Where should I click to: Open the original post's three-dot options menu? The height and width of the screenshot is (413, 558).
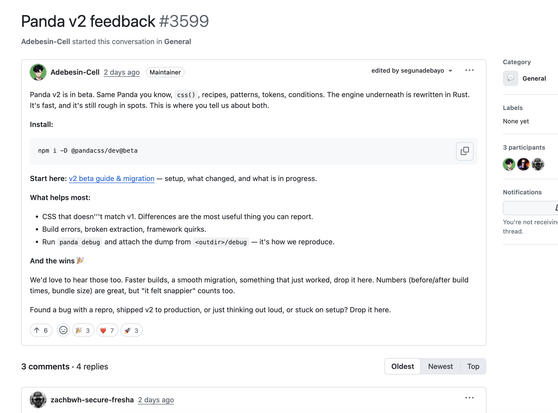(469, 70)
